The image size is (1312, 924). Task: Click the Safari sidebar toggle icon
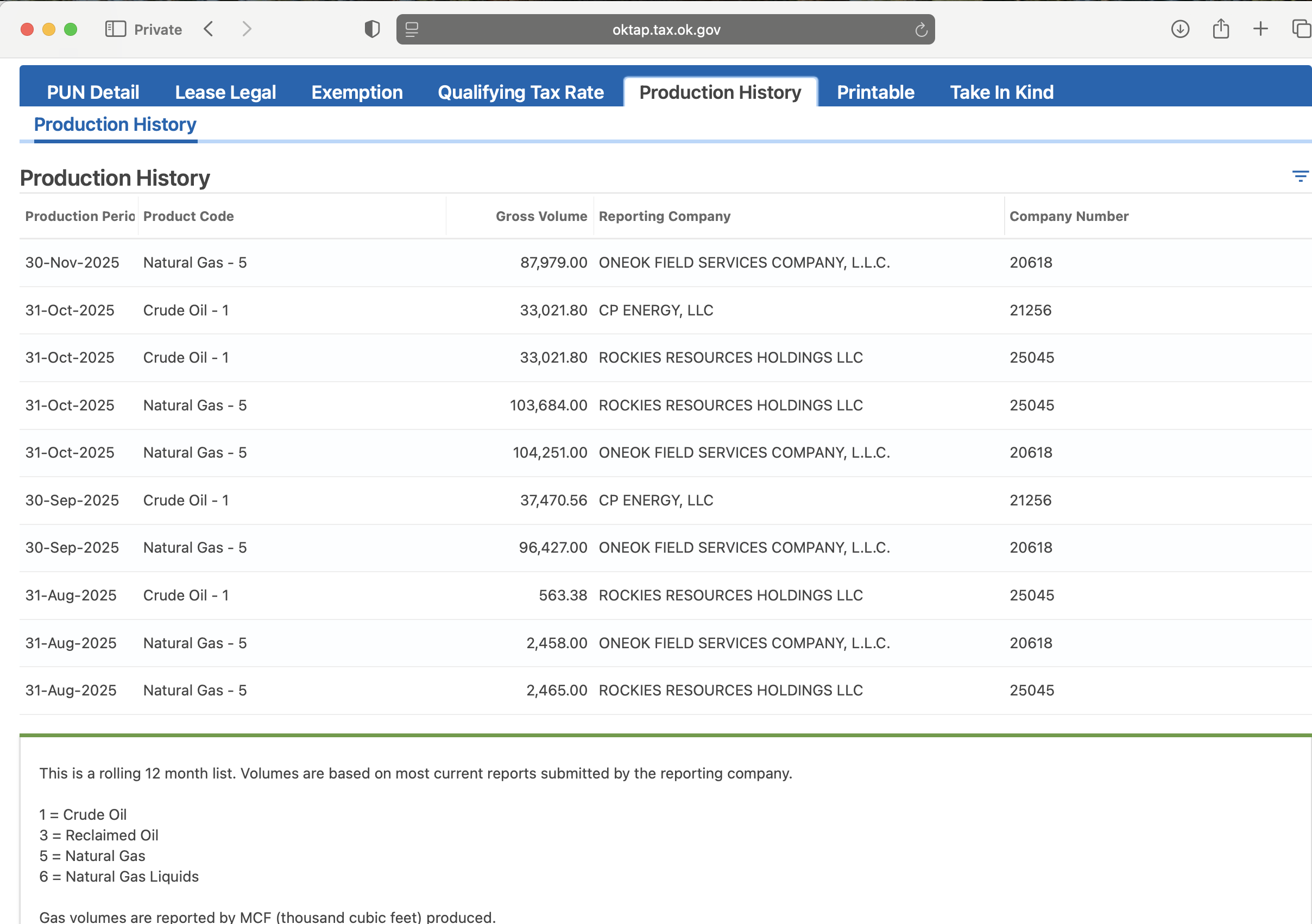tap(116, 29)
